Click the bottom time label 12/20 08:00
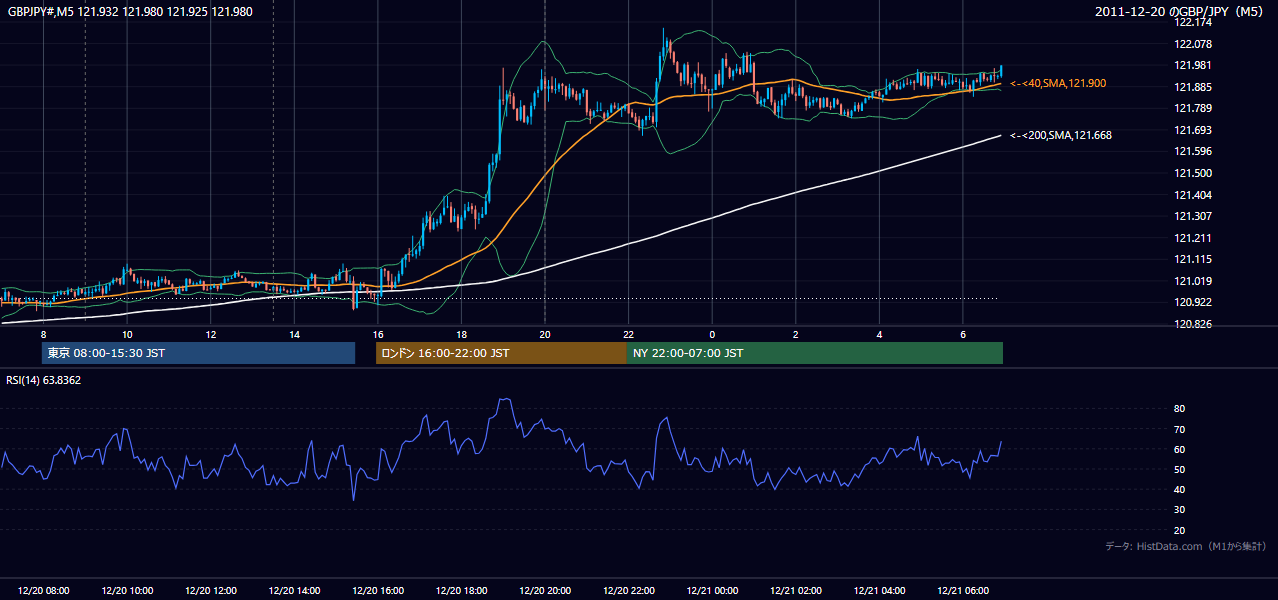This screenshot has width=1278, height=600. 43,591
